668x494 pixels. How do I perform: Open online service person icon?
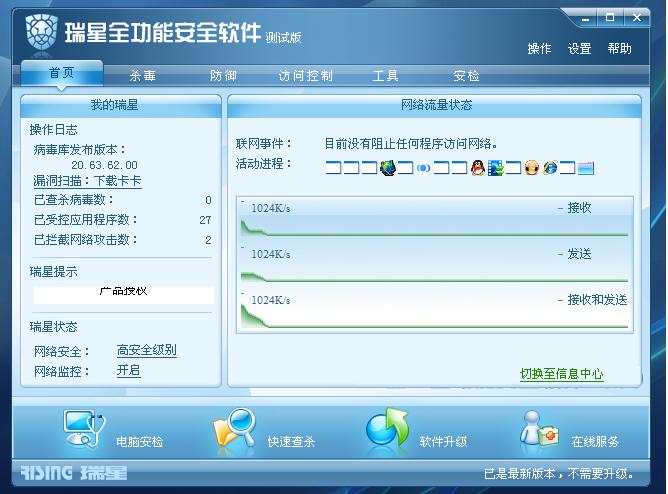click(x=539, y=429)
